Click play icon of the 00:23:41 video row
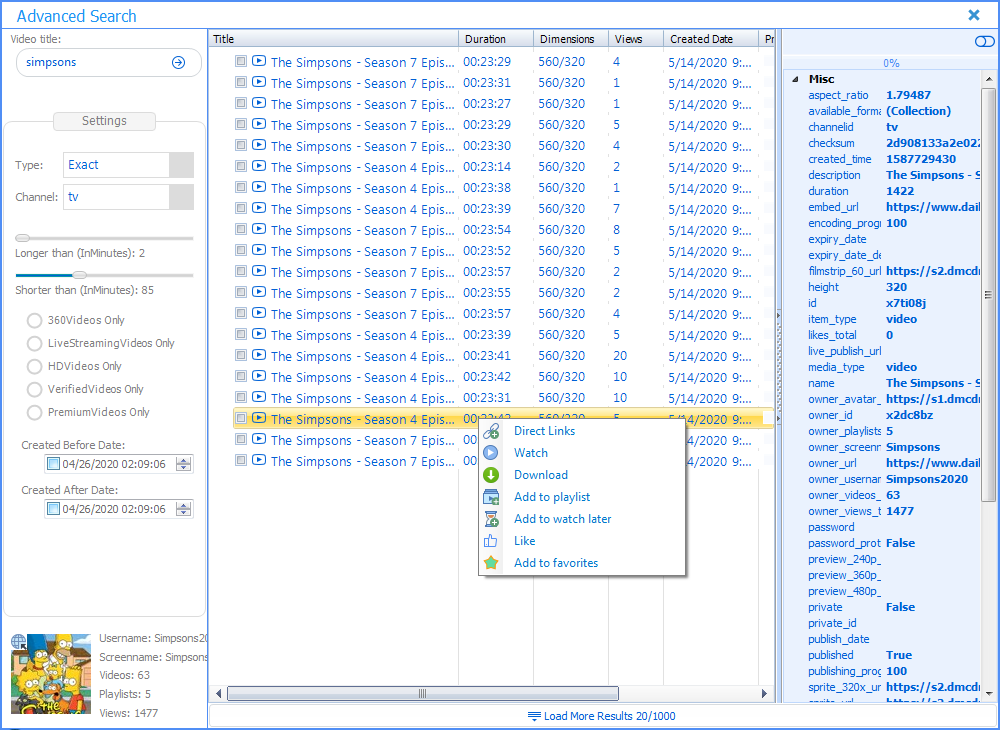This screenshot has height=730, width=1000. point(258,355)
